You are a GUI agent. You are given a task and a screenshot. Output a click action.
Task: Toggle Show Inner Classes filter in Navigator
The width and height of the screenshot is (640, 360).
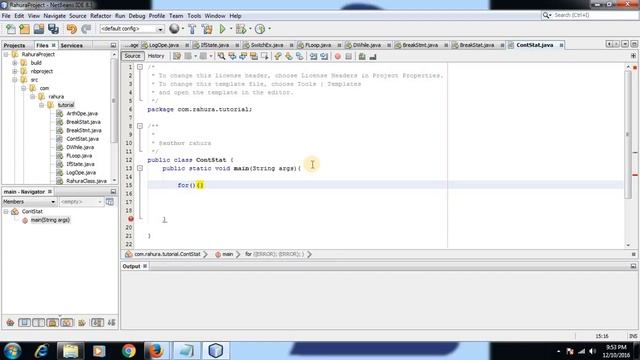click(x=67, y=323)
